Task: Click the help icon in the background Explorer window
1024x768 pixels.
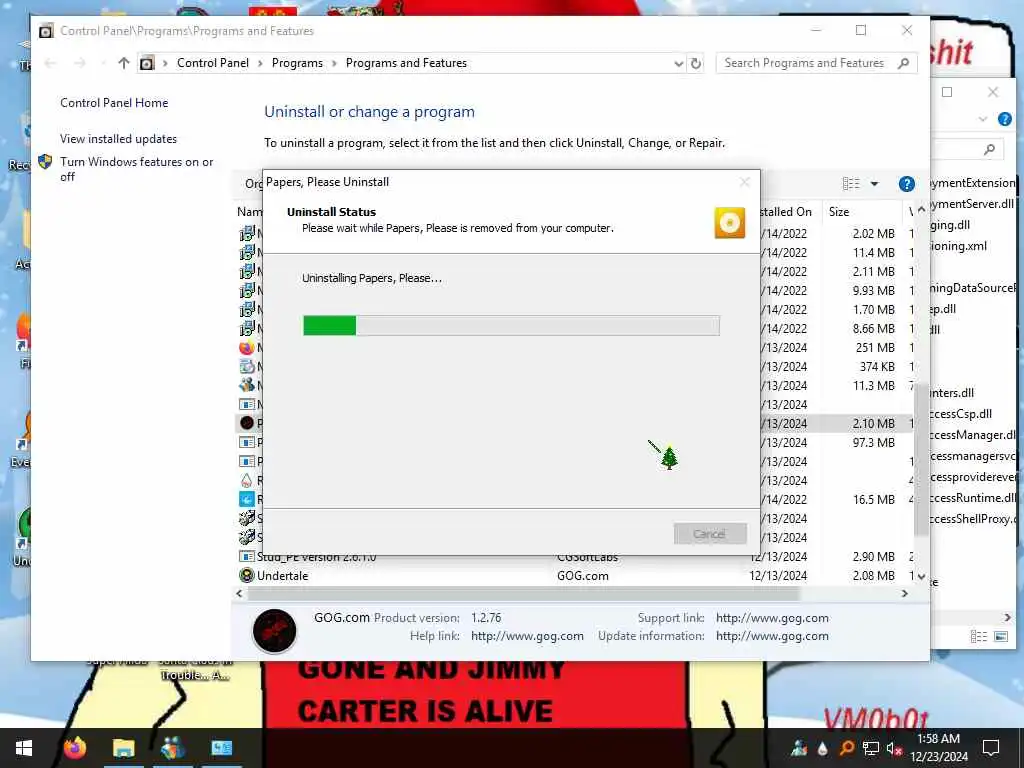Action: tap(1005, 119)
